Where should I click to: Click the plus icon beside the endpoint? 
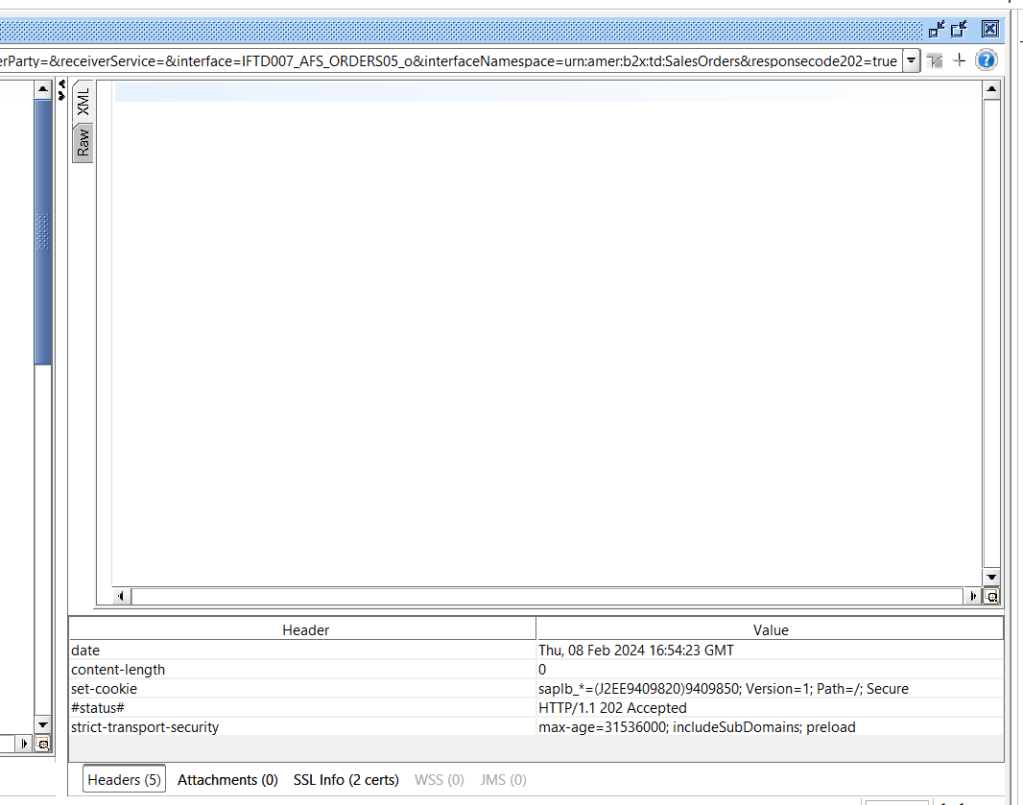(959, 60)
